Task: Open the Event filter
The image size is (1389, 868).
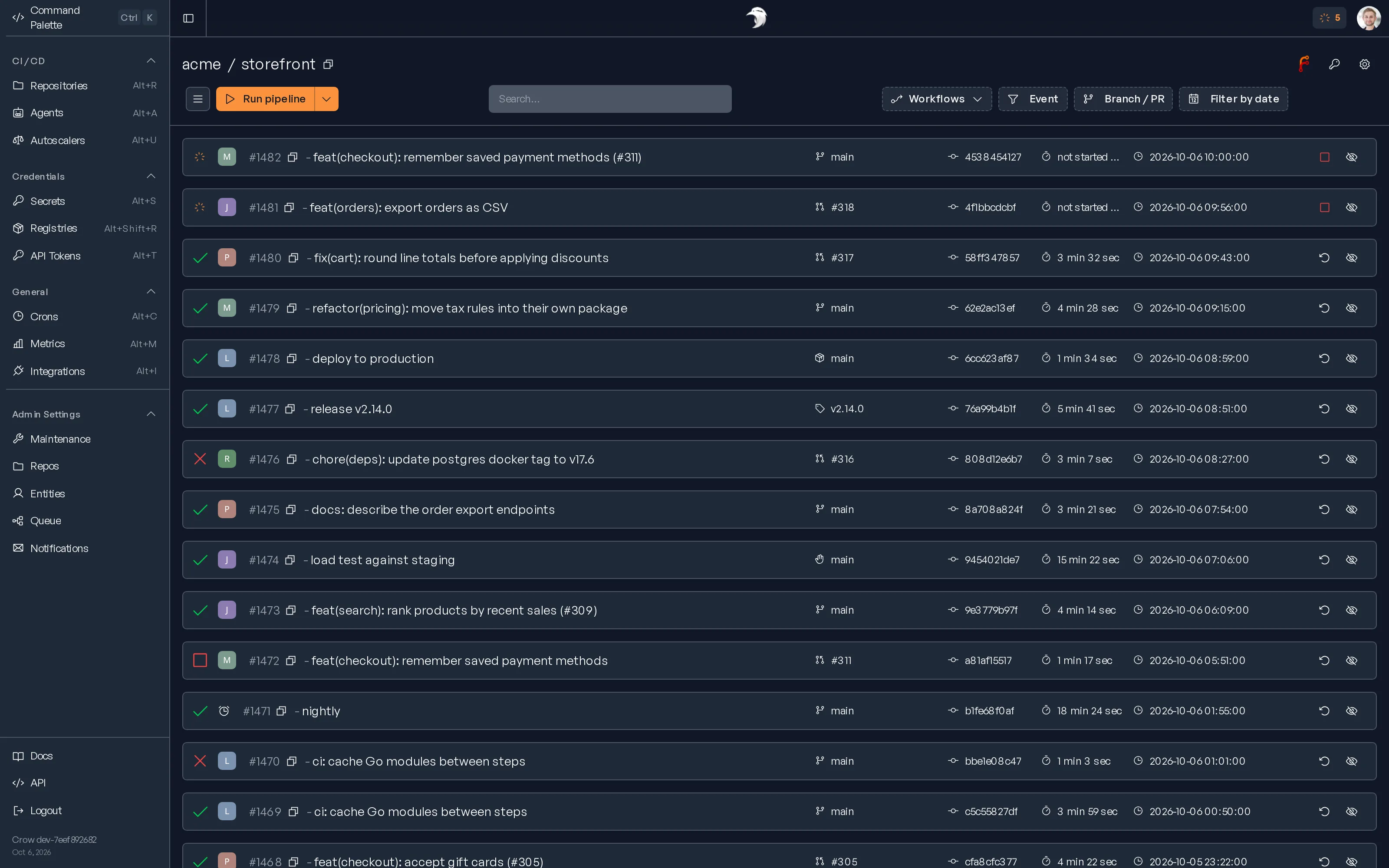Action: tap(1033, 99)
